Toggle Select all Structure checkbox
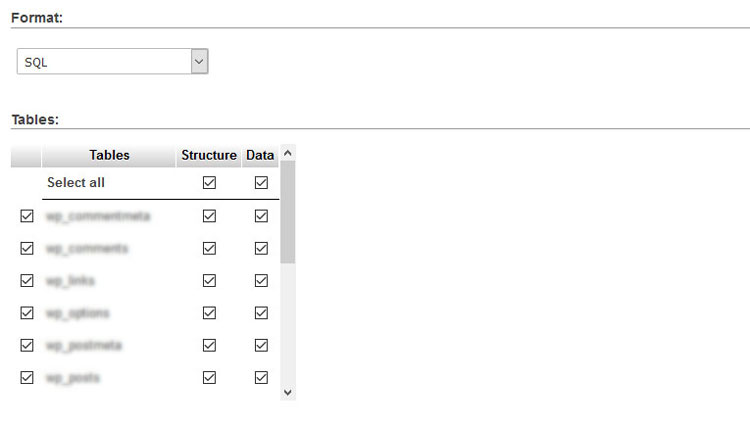The image size is (750, 427). tap(209, 183)
